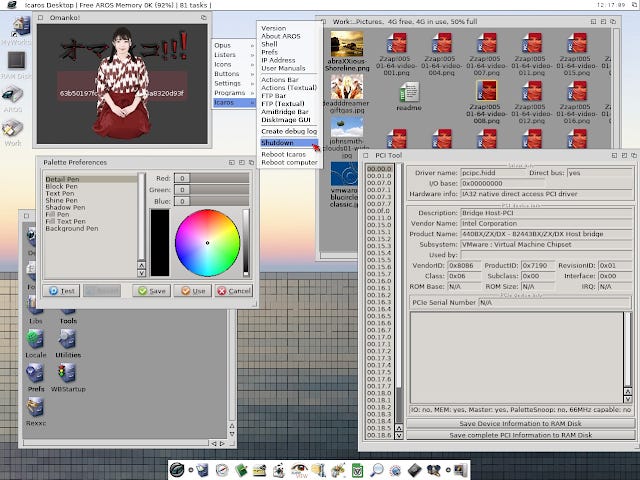Expand the Listers submenu
The width and height of the screenshot is (640, 480).
(234, 55)
